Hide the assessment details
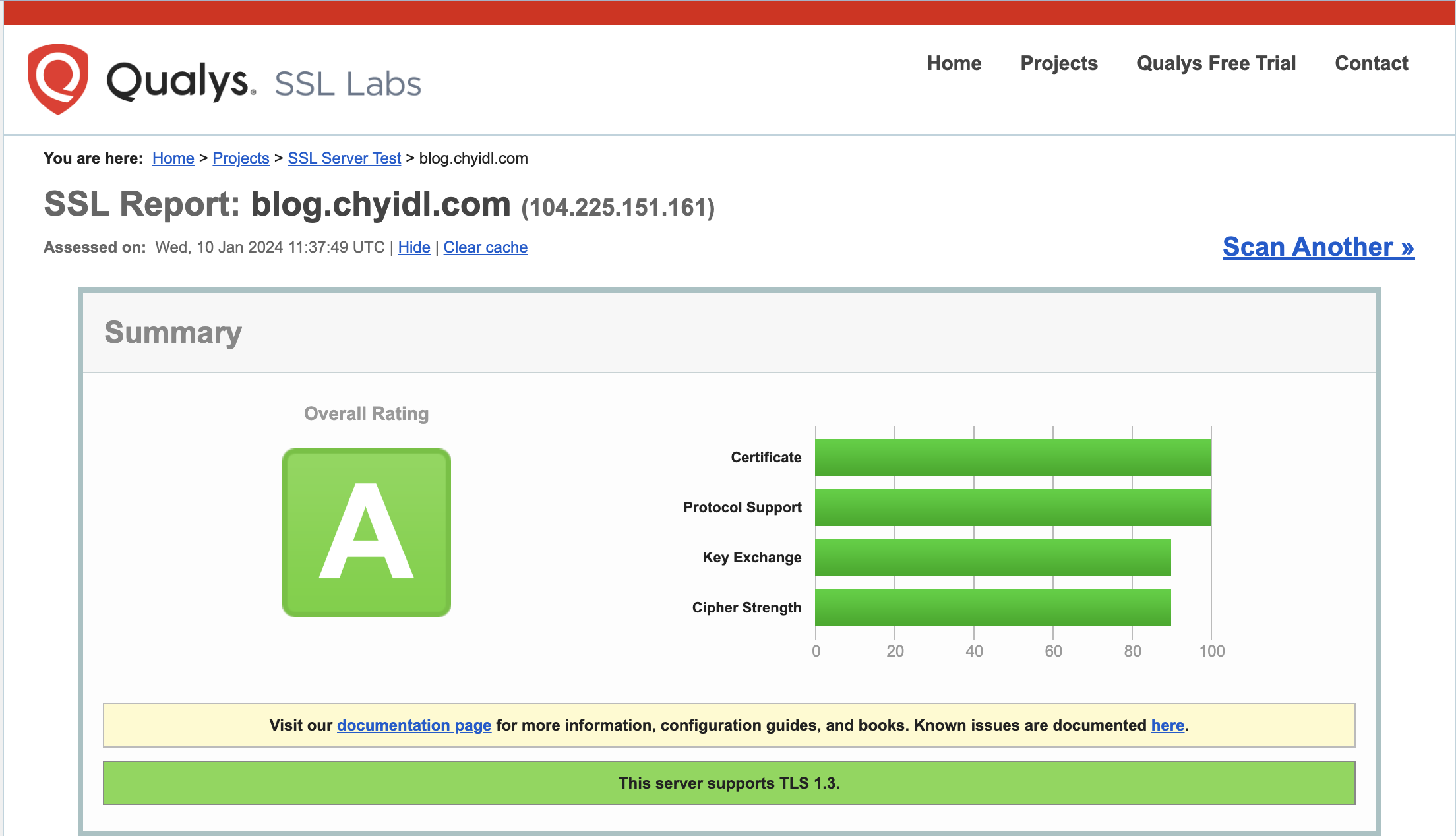 click(413, 247)
